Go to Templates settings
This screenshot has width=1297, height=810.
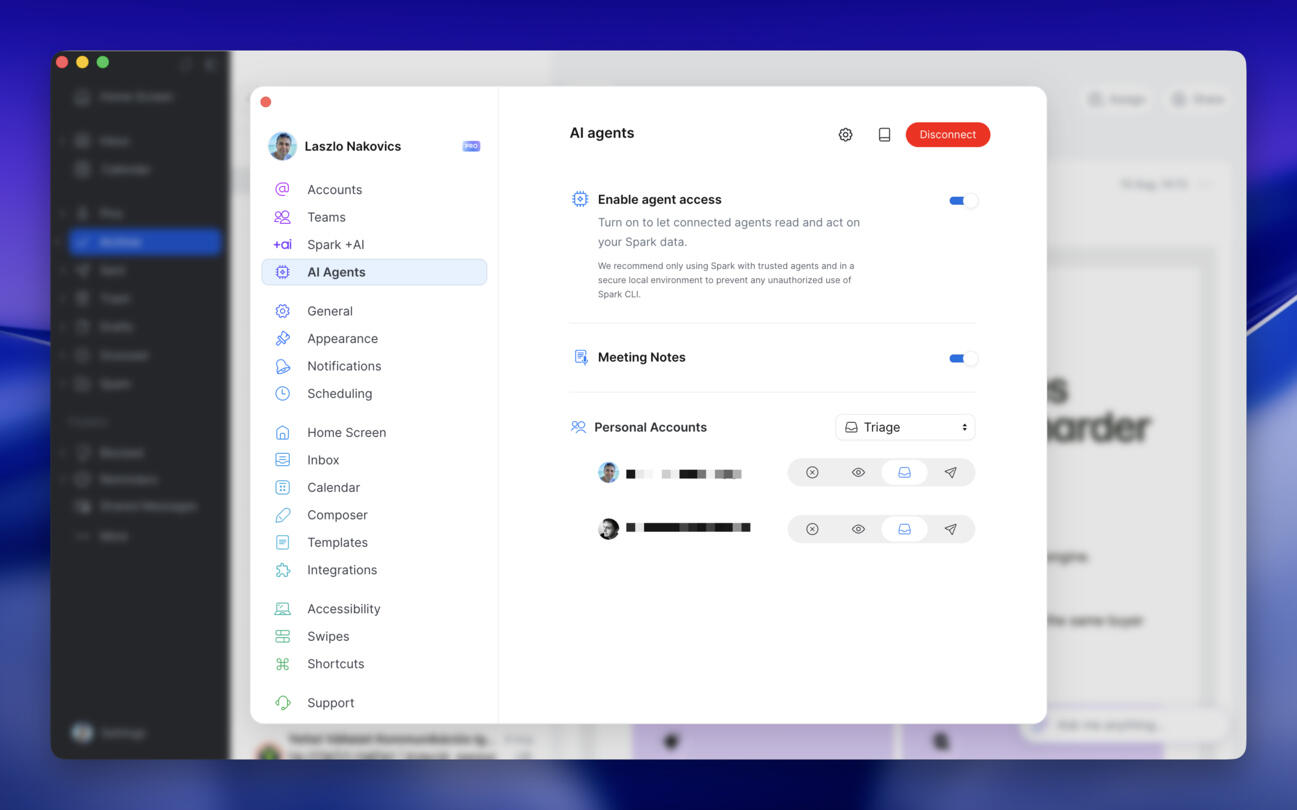(x=374, y=543)
